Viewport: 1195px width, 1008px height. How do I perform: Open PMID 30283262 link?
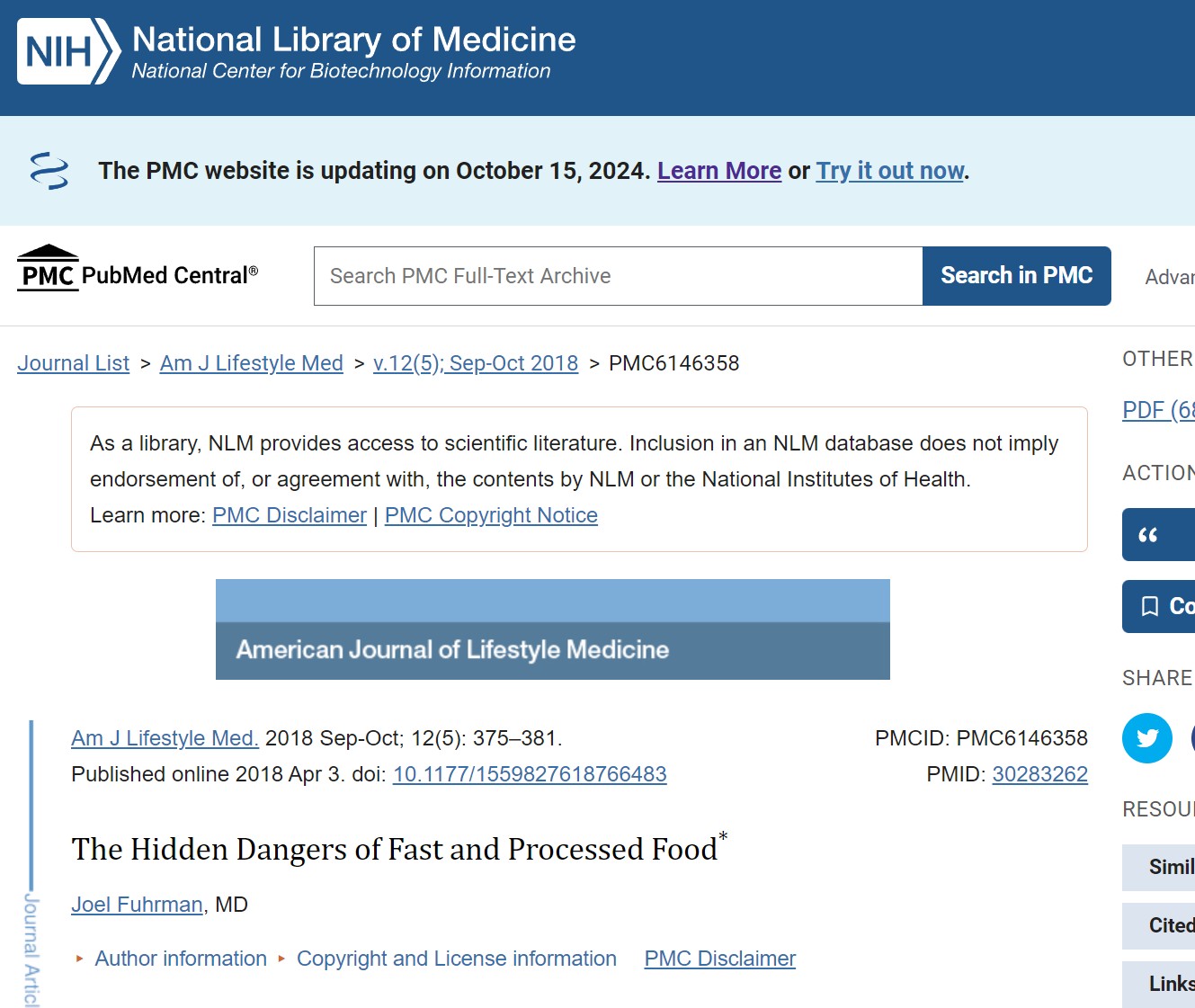(1039, 774)
